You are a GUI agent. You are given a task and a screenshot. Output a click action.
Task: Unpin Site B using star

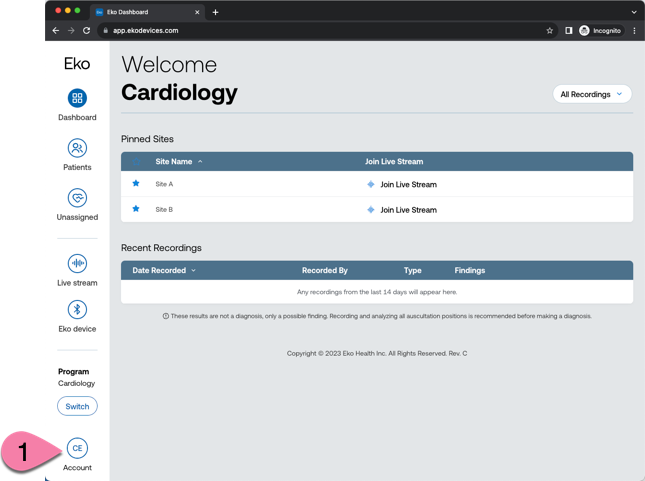click(136, 209)
